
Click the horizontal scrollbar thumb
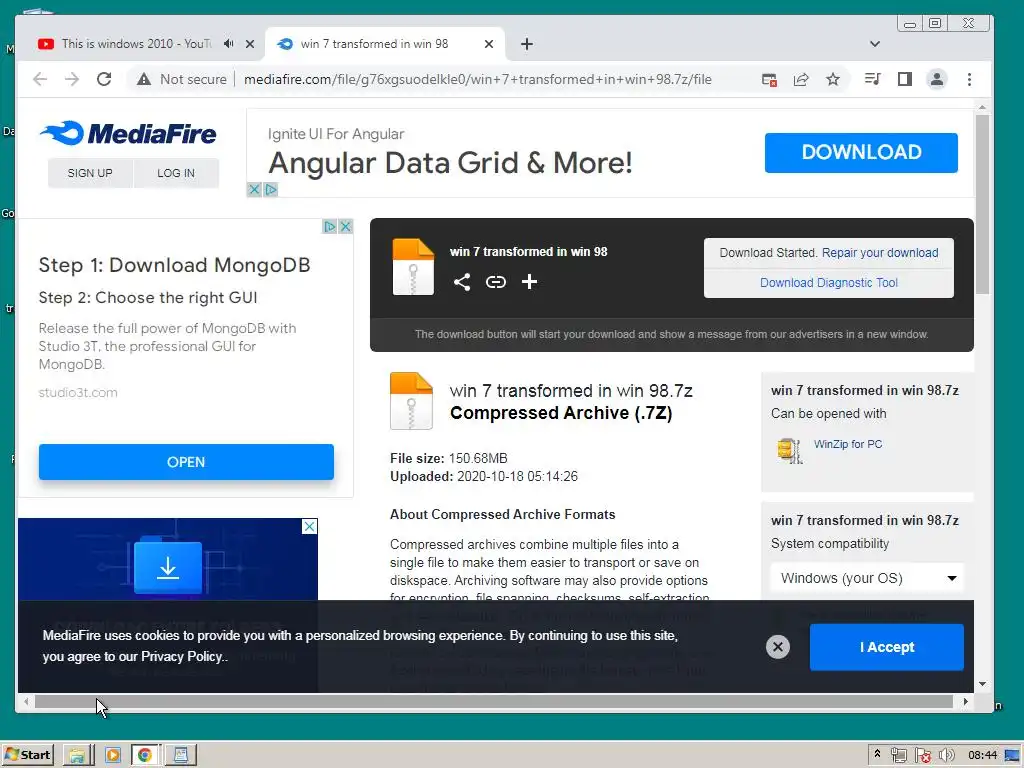(x=494, y=701)
